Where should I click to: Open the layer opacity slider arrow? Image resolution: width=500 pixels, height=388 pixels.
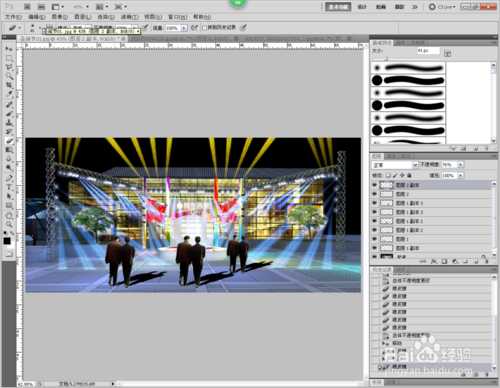click(x=460, y=165)
